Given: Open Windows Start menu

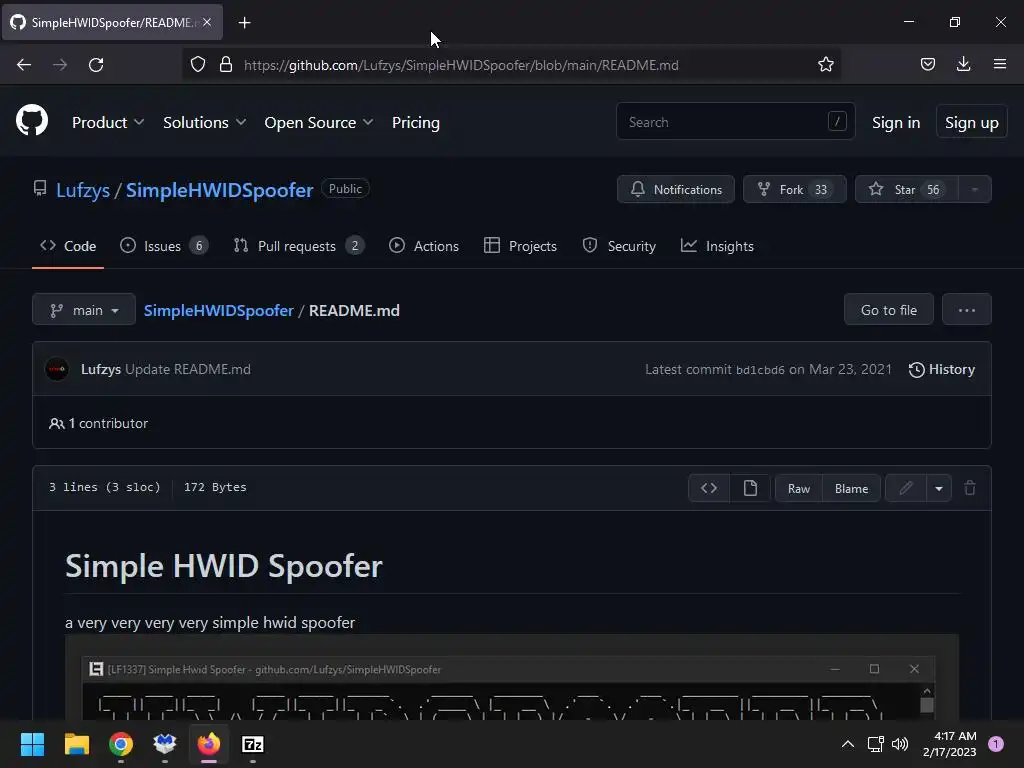Looking at the screenshot, I should (x=32, y=744).
